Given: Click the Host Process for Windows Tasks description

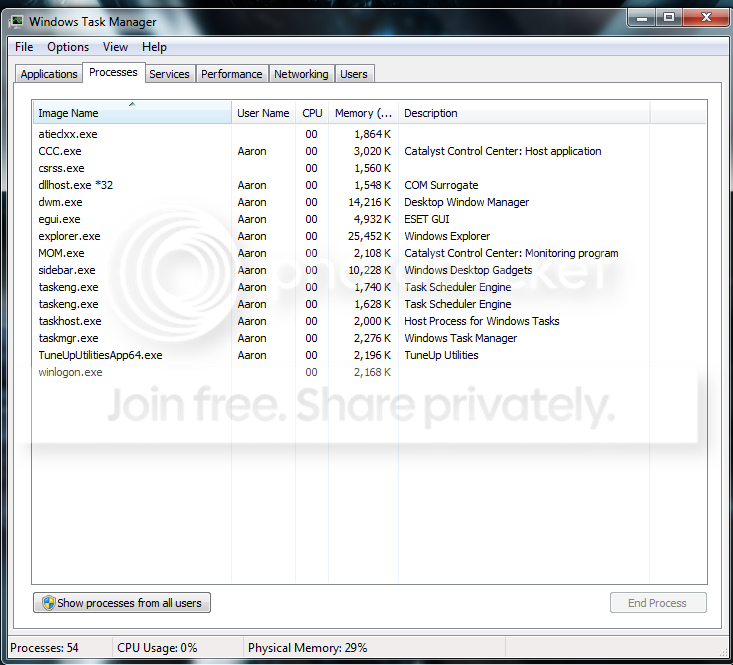Looking at the screenshot, I should coord(481,321).
